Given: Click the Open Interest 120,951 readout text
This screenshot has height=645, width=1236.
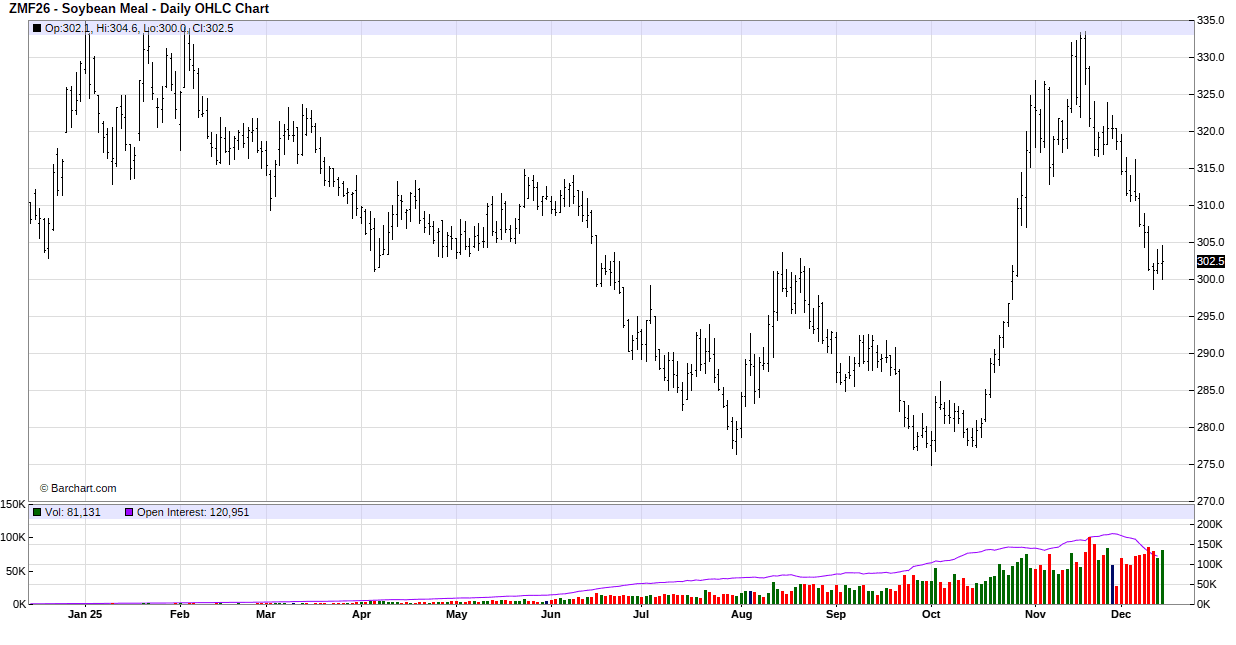Looking at the screenshot, I should pos(193,512).
